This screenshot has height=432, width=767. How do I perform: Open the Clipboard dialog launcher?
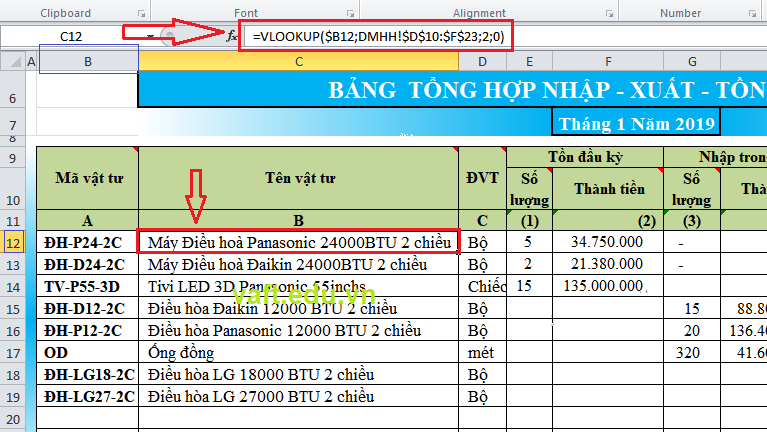point(141,14)
